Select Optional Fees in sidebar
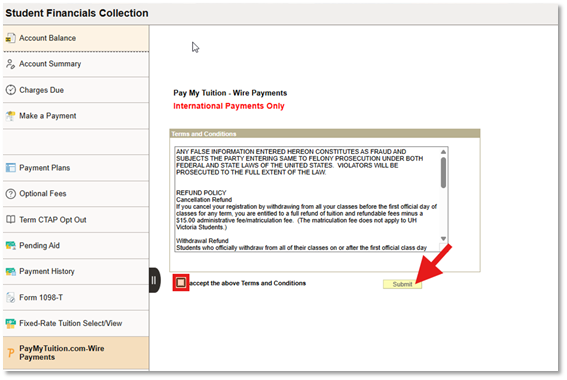Viewport: 567px width, 380px height. tap(76, 194)
